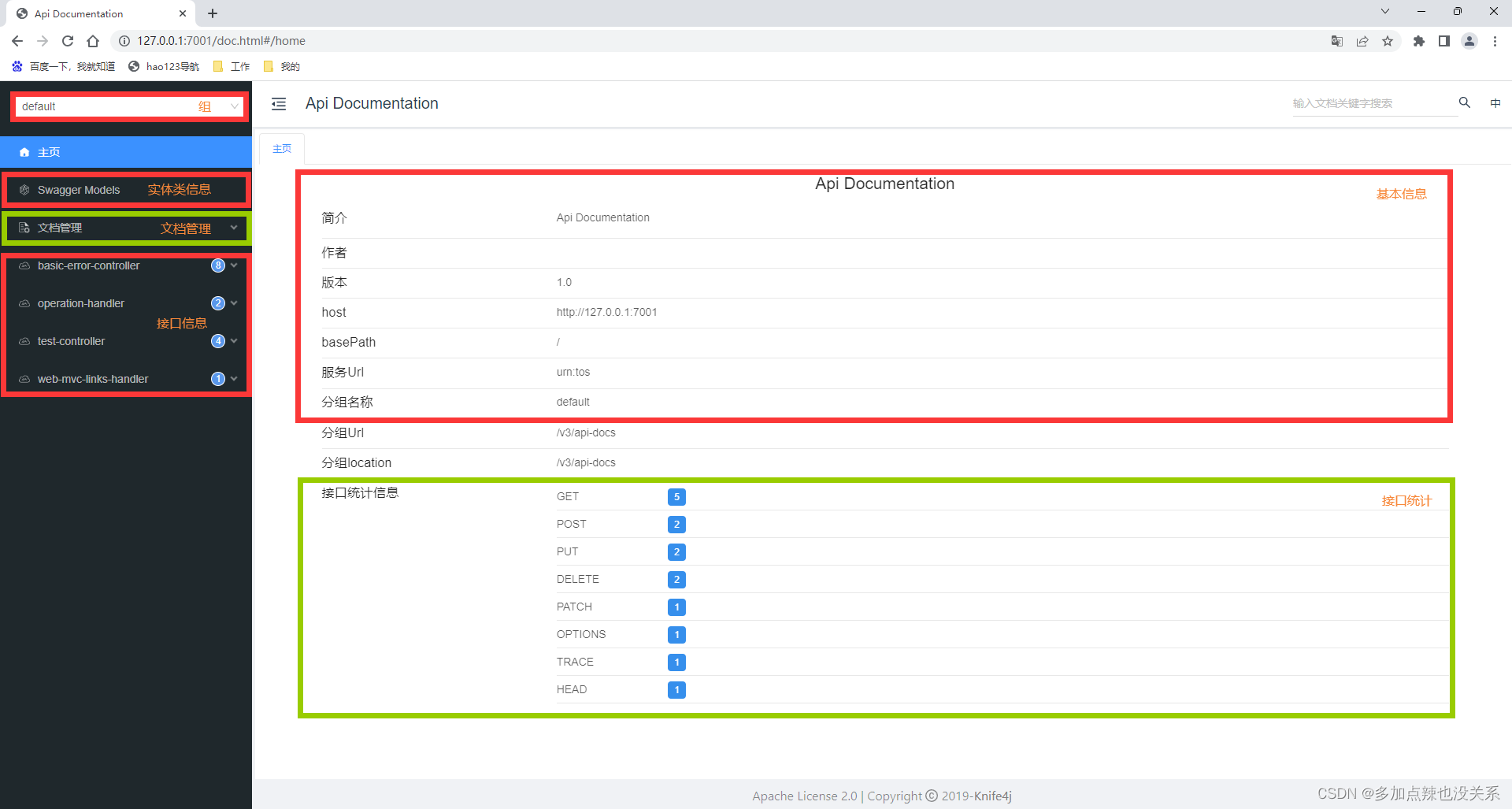Click the Swagger Models cube icon
1512x809 pixels.
[24, 190]
